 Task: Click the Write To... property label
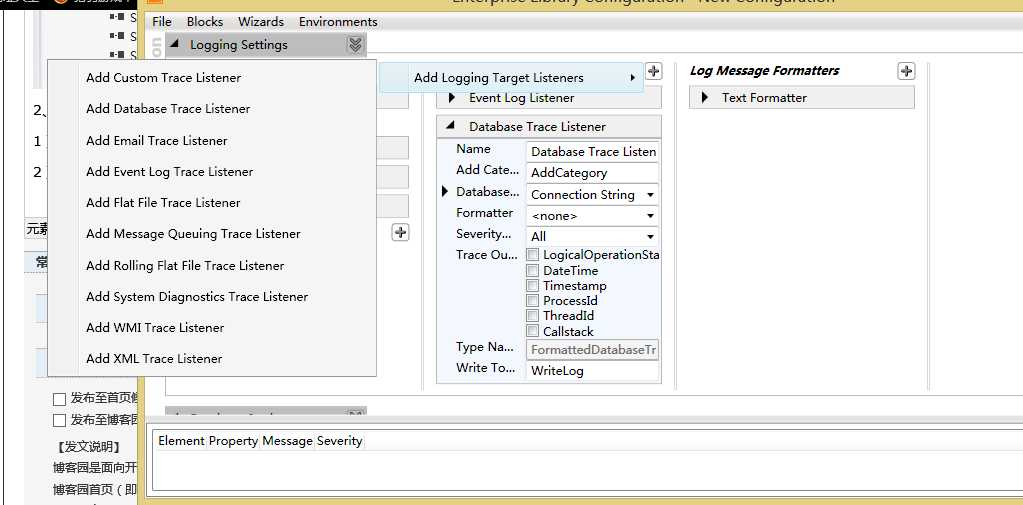pos(485,368)
